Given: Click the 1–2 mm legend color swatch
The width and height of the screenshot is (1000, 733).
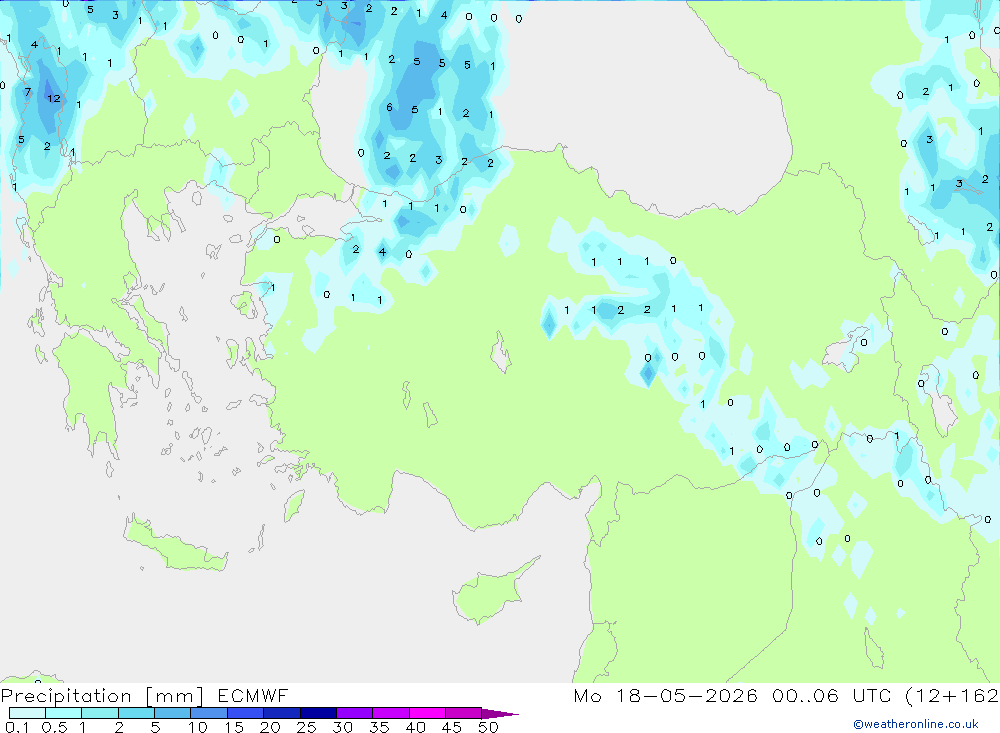Looking at the screenshot, I should (x=100, y=713).
